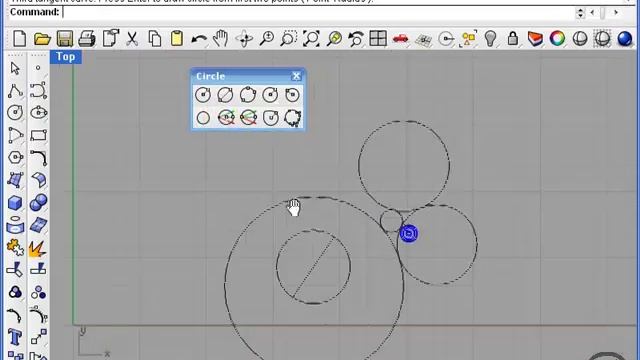Viewport: 640px width, 360px height.
Task: Select the Circle by 3 Points tool in the Circle palette
Action: (x=248, y=95)
